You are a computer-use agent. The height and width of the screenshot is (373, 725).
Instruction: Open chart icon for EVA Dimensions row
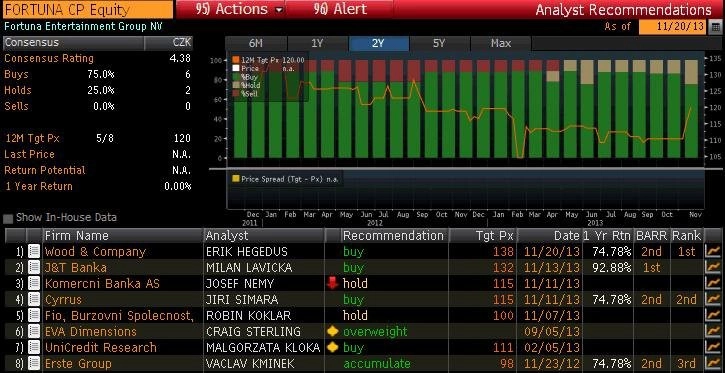[x=713, y=331]
